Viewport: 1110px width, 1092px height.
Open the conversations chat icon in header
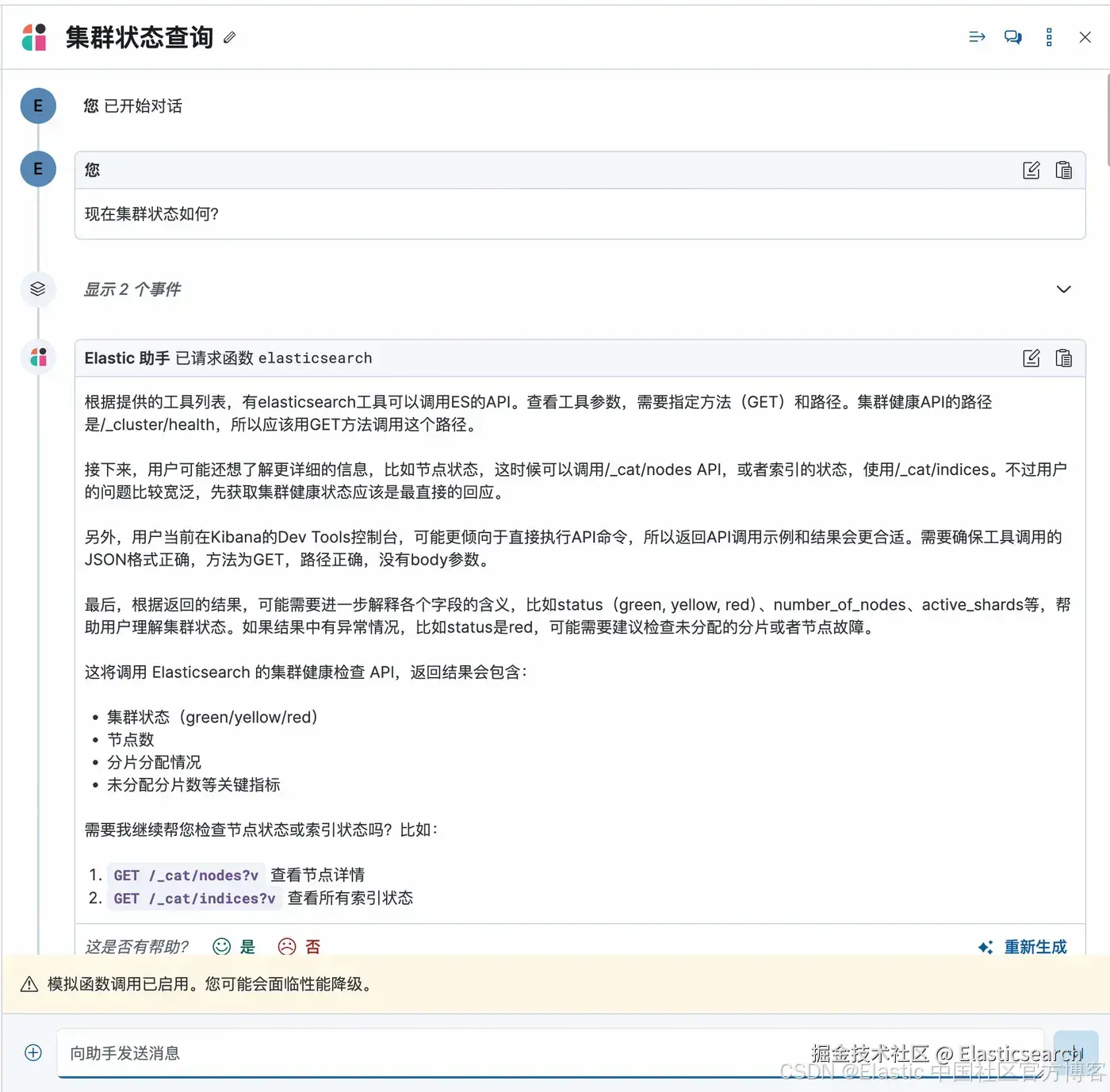pos(1012,37)
